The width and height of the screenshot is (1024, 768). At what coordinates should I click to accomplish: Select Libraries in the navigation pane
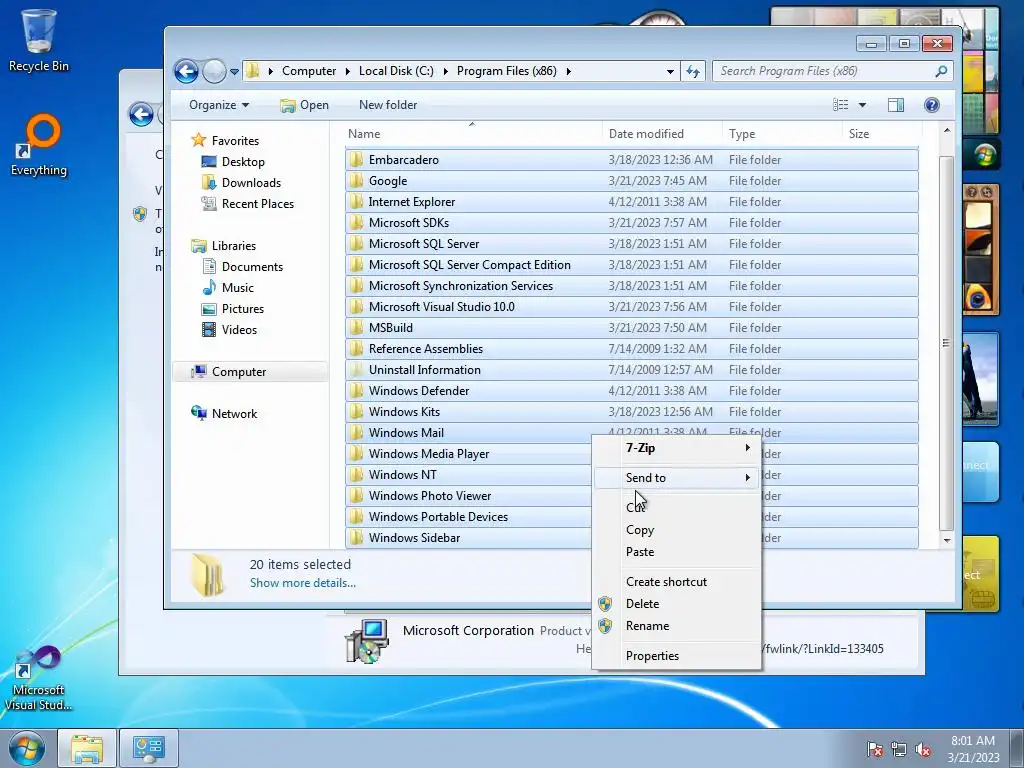click(x=224, y=246)
